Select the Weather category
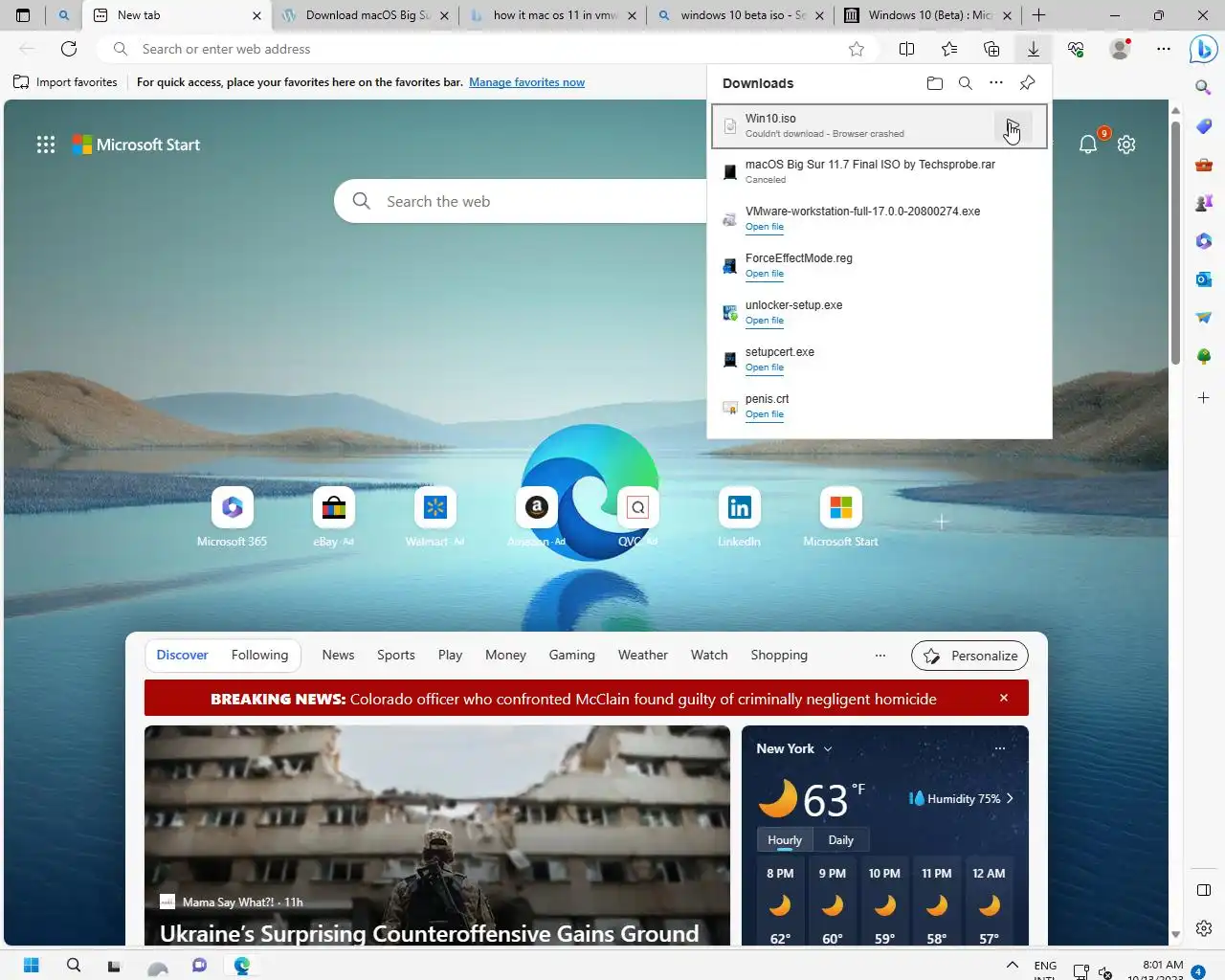 [x=643, y=655]
